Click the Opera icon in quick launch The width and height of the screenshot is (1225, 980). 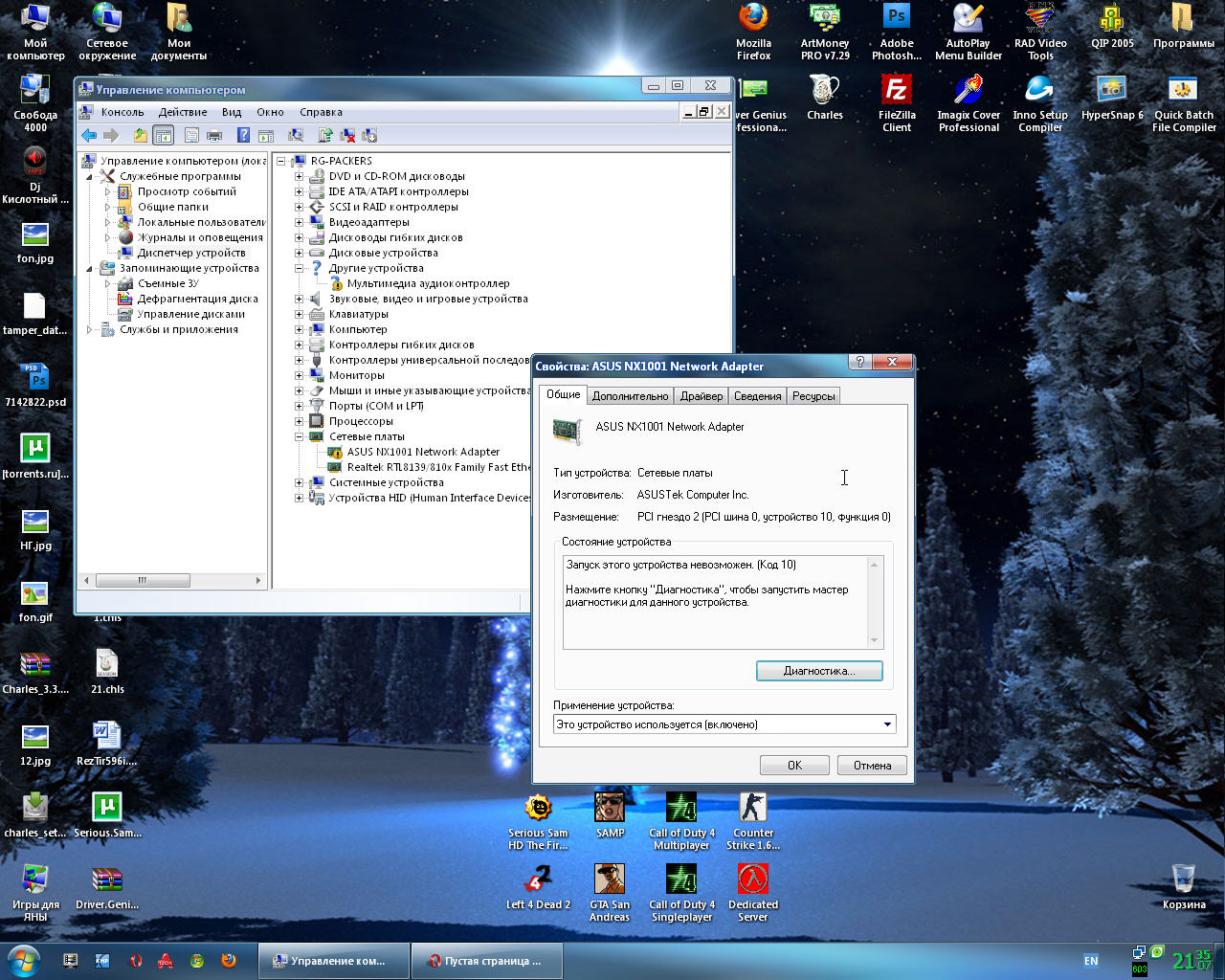[136, 960]
